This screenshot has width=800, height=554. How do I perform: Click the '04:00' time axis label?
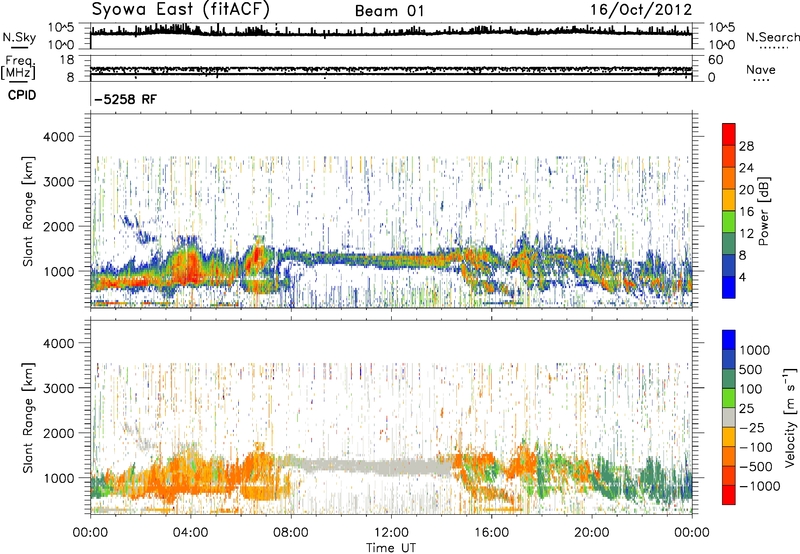click(x=190, y=533)
